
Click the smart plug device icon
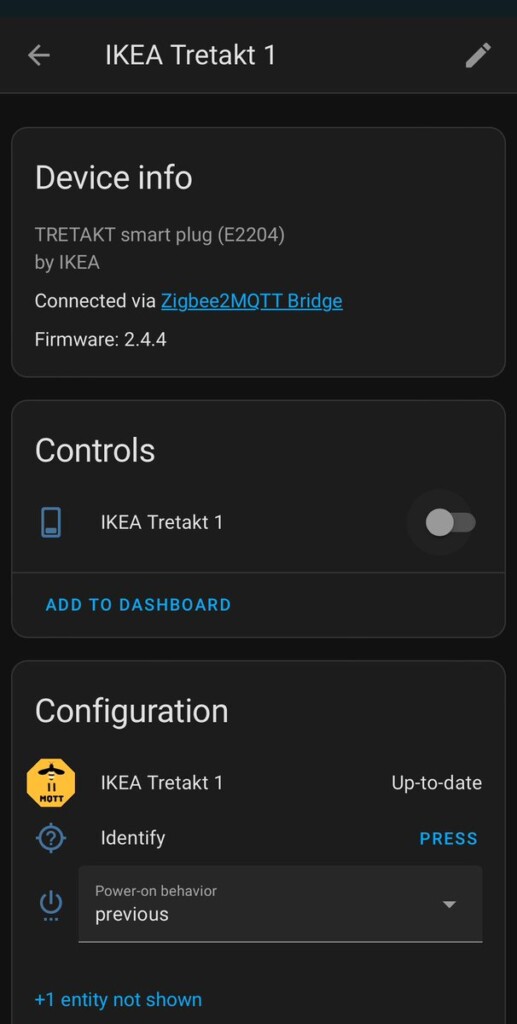point(51,522)
